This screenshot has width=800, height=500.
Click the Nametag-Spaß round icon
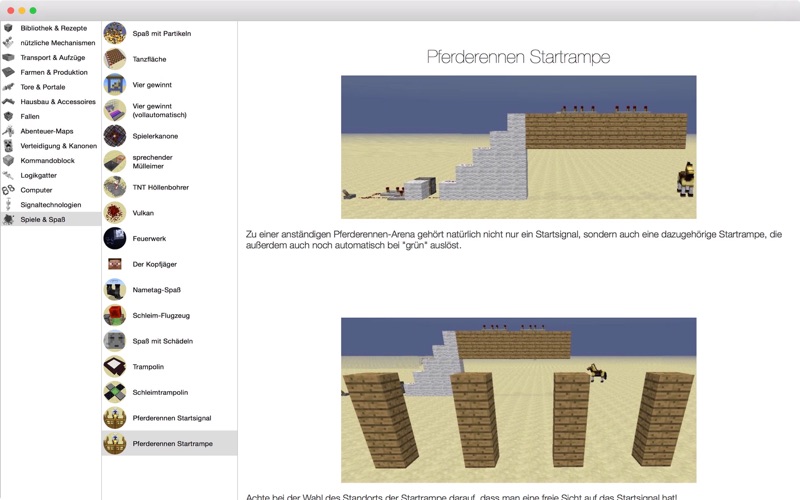pos(115,290)
